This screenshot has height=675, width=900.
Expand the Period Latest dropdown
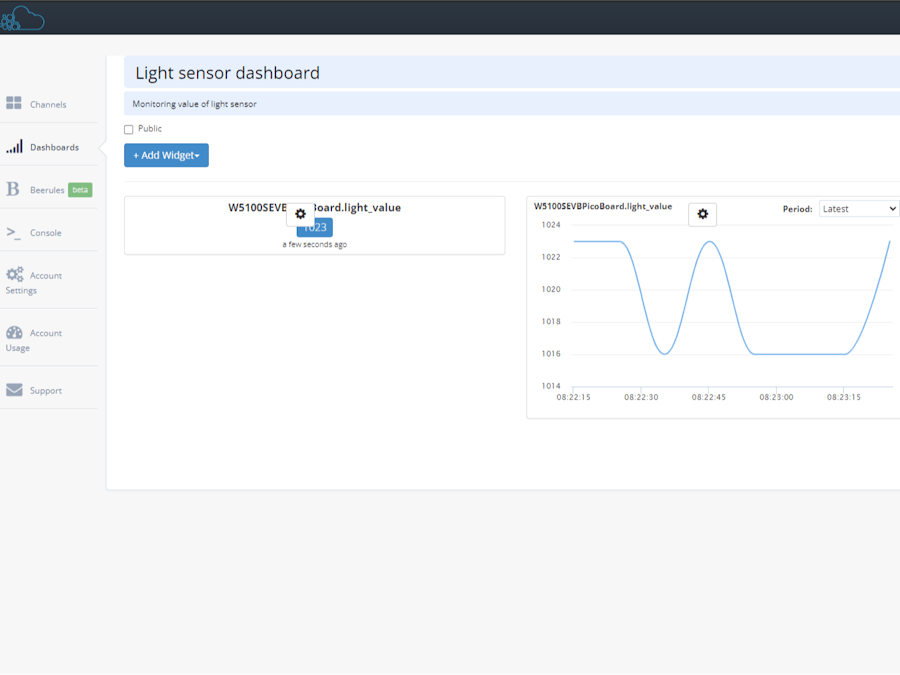[x=858, y=209]
